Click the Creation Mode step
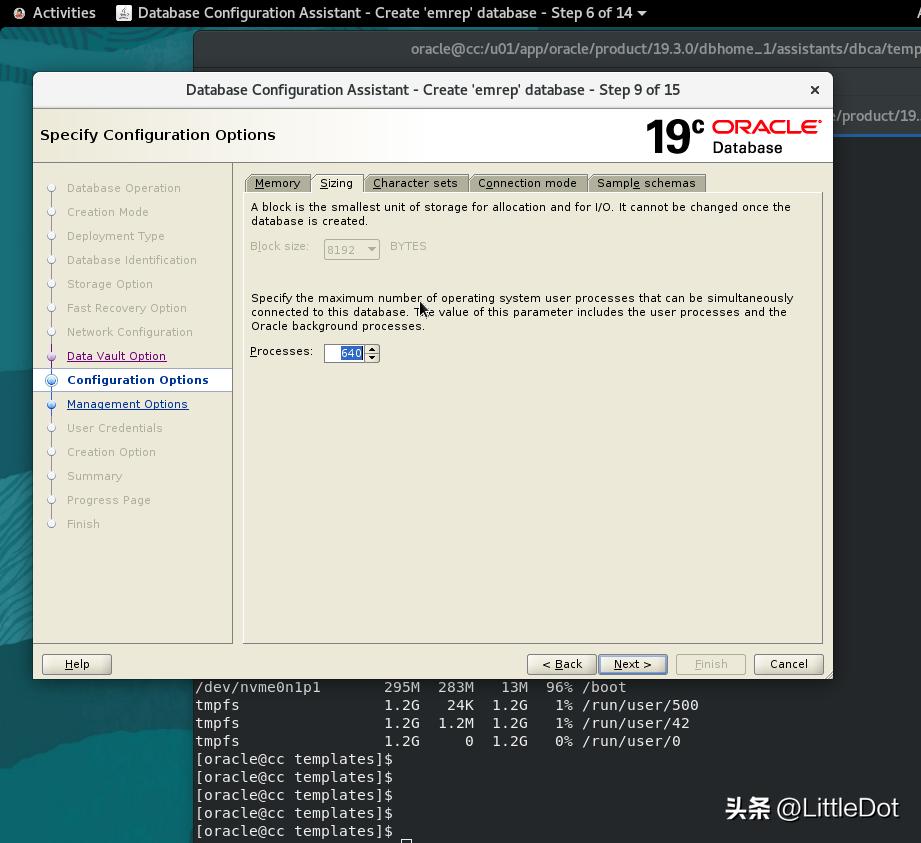 [x=107, y=212]
